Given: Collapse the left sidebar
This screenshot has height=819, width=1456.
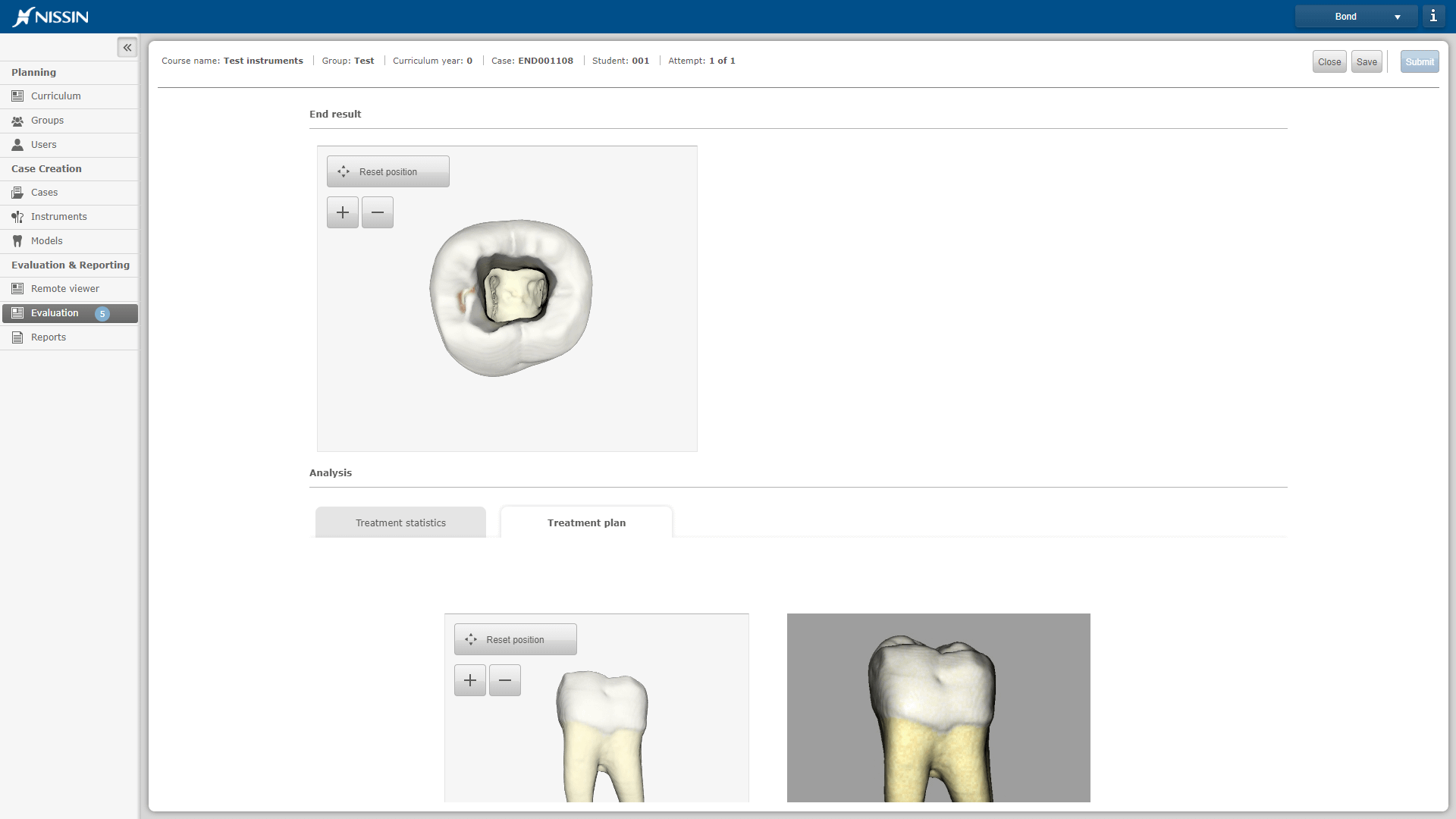Looking at the screenshot, I should tap(127, 47).
